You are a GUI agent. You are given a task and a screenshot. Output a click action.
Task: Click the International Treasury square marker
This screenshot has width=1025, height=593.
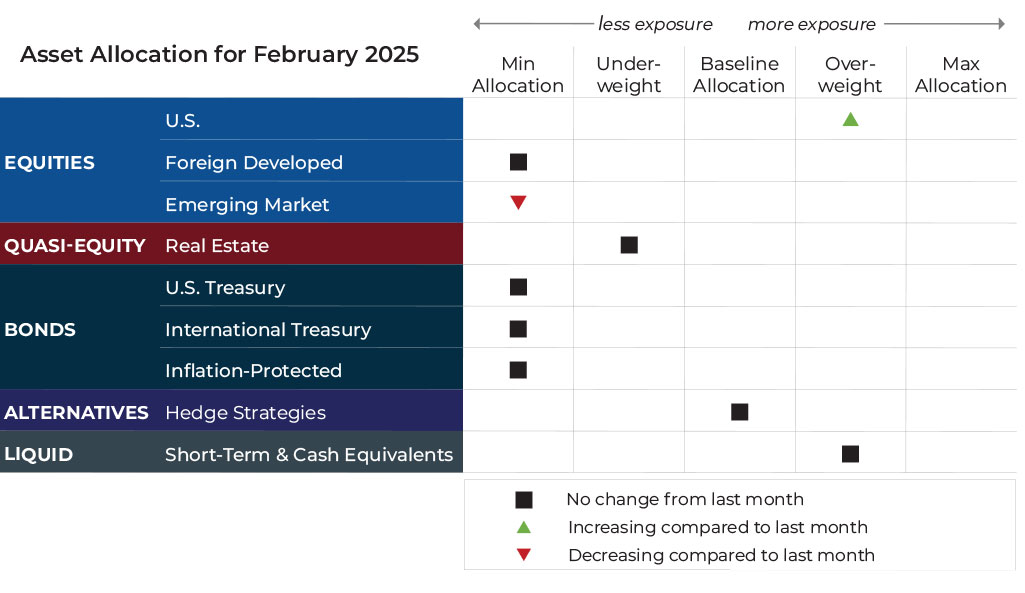[518, 329]
